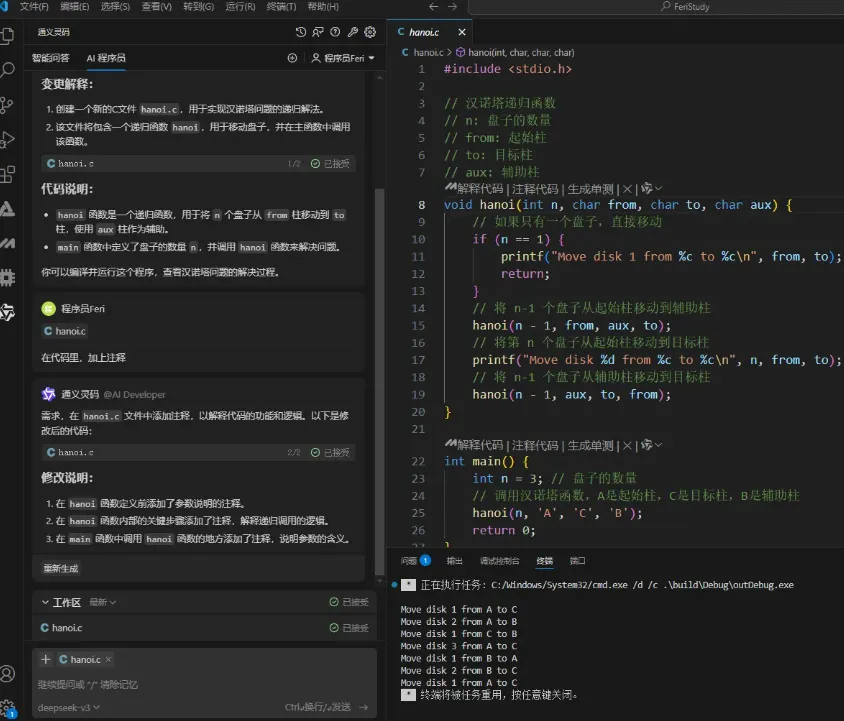Open the Accounts icon in activity bar
844x721 pixels.
click(x=8, y=674)
